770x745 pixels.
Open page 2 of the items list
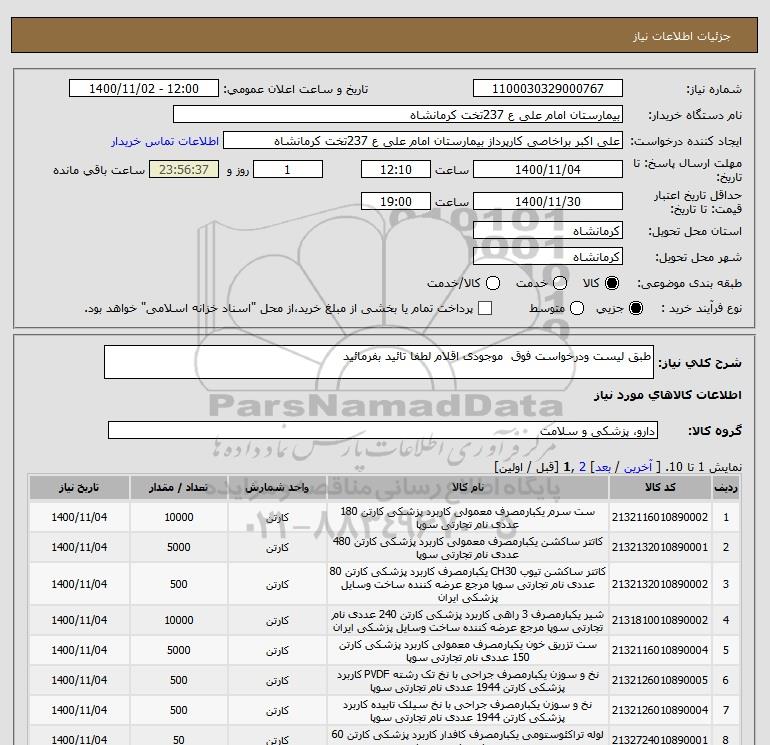tap(582, 467)
